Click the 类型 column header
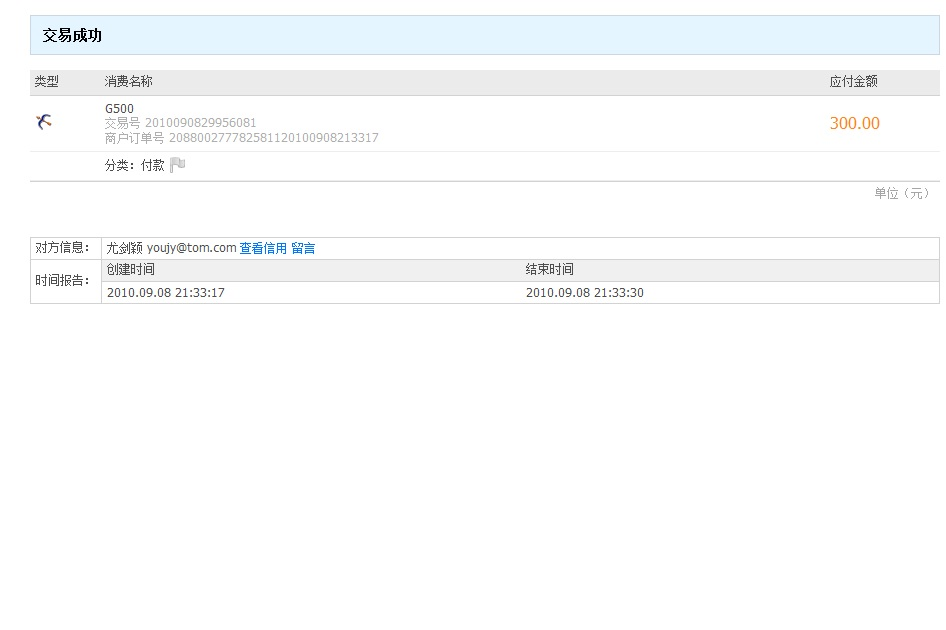The width and height of the screenshot is (946, 630). [47, 82]
